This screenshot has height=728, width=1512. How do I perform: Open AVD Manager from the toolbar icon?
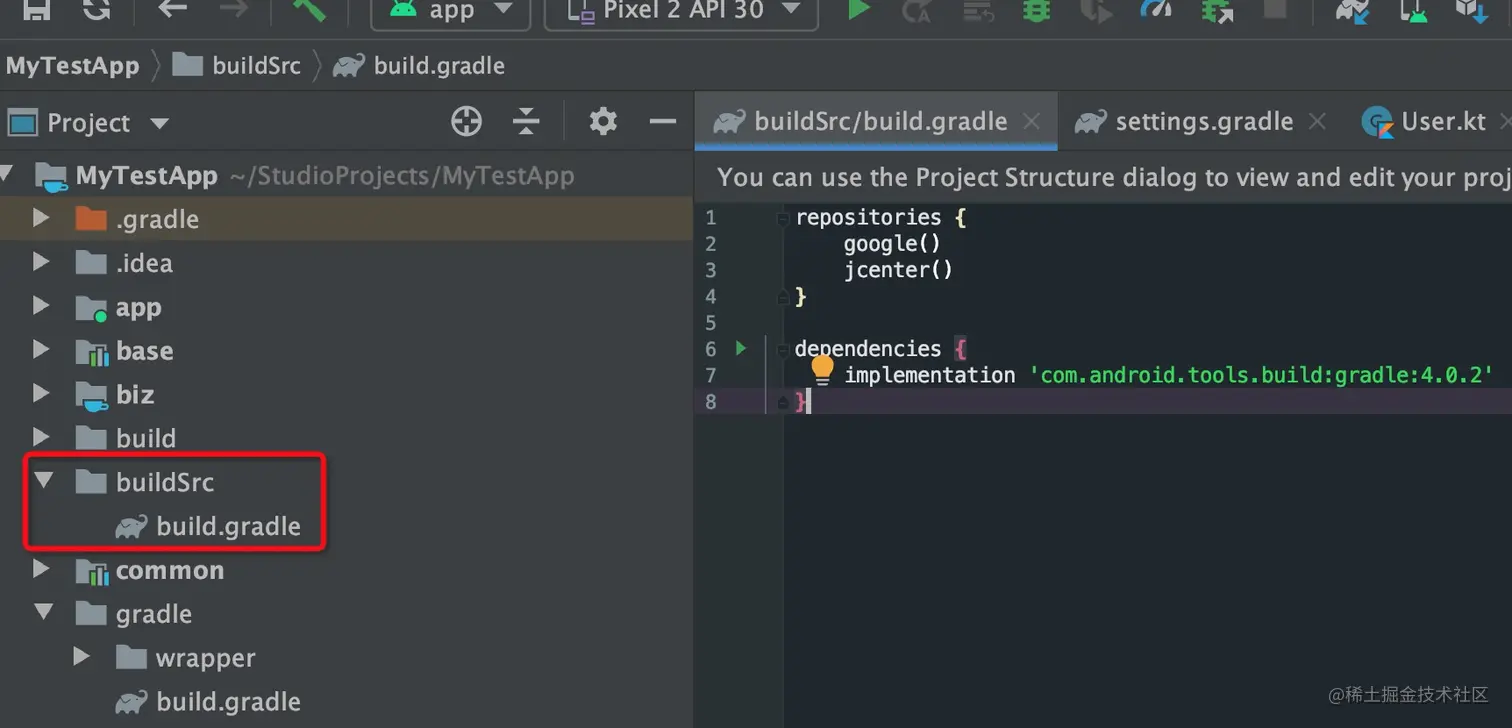click(1413, 10)
